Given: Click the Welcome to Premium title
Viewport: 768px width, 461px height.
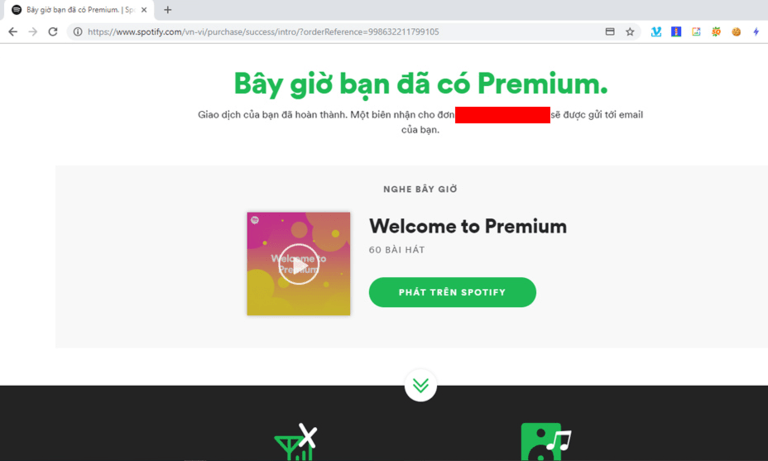Looking at the screenshot, I should (468, 226).
